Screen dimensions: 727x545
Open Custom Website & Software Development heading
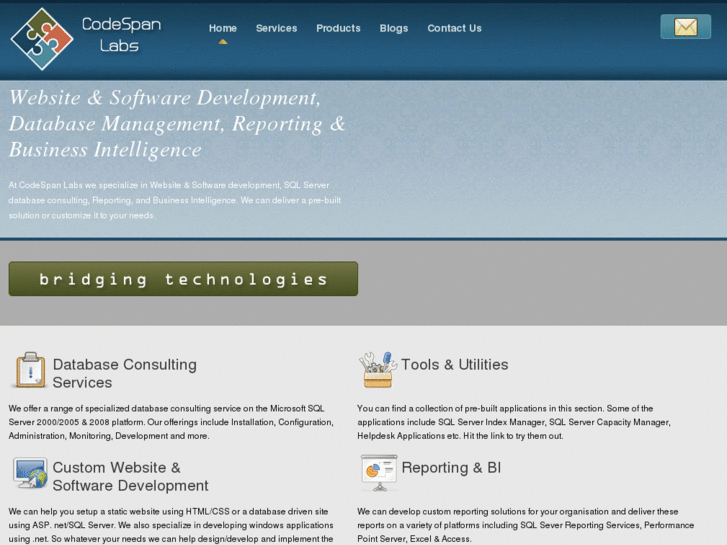coord(130,476)
